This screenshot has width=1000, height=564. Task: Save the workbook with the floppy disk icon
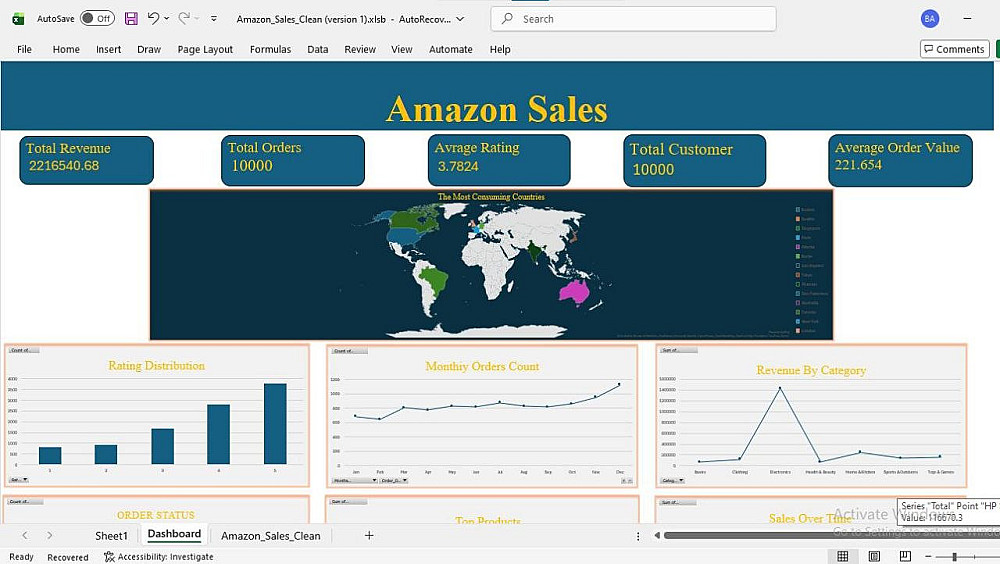[x=131, y=19]
